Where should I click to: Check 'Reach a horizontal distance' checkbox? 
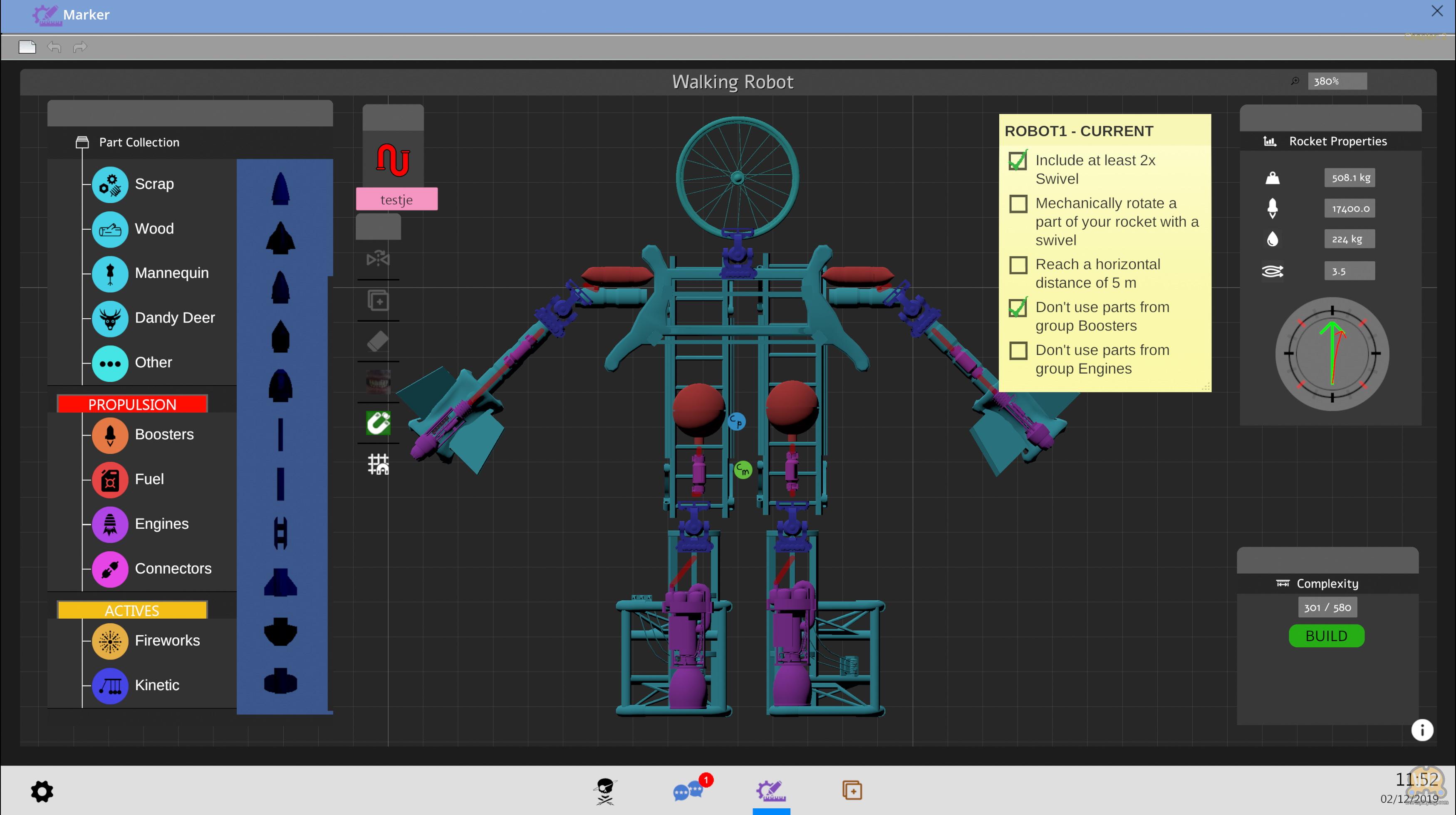[x=1018, y=265]
